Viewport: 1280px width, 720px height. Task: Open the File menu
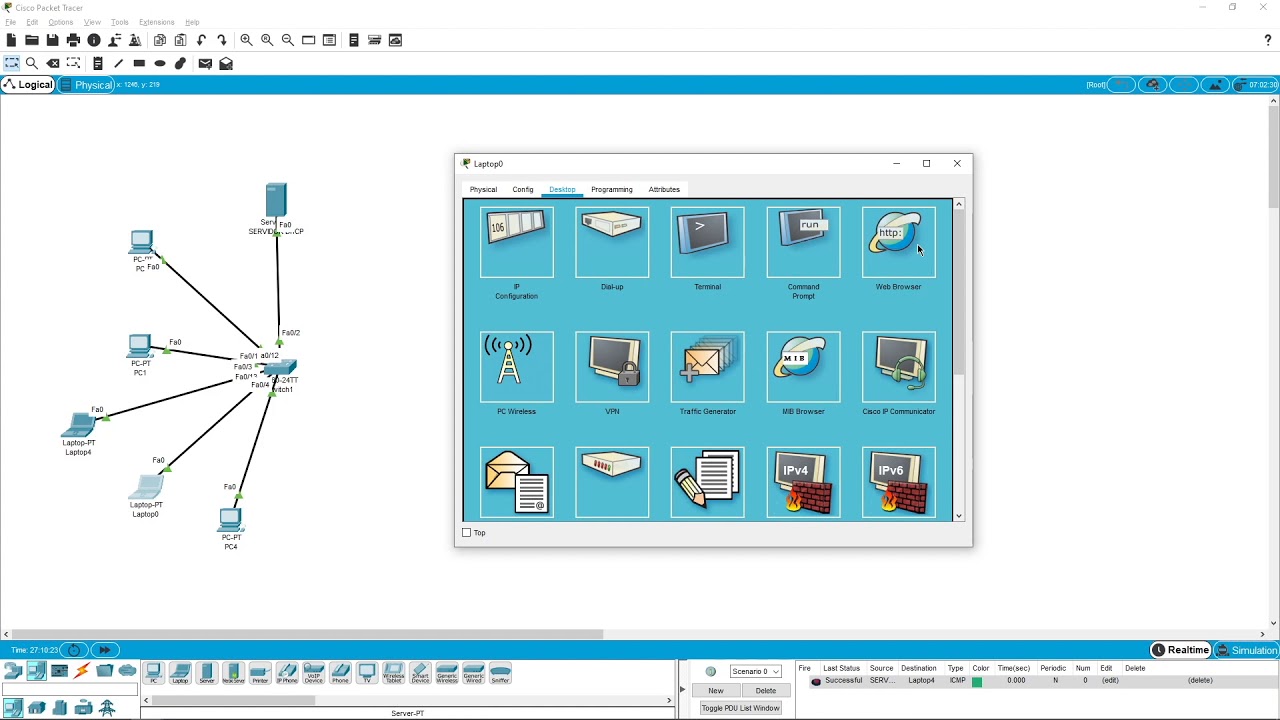click(x=10, y=22)
